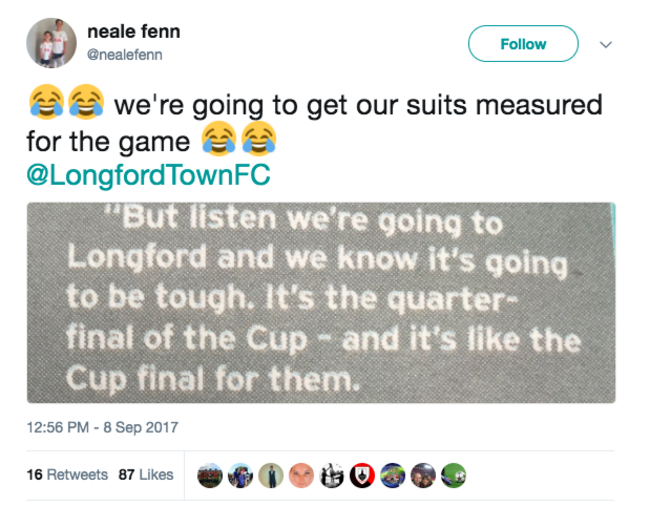Open the @LongfordTownFC mention link

tap(148, 174)
